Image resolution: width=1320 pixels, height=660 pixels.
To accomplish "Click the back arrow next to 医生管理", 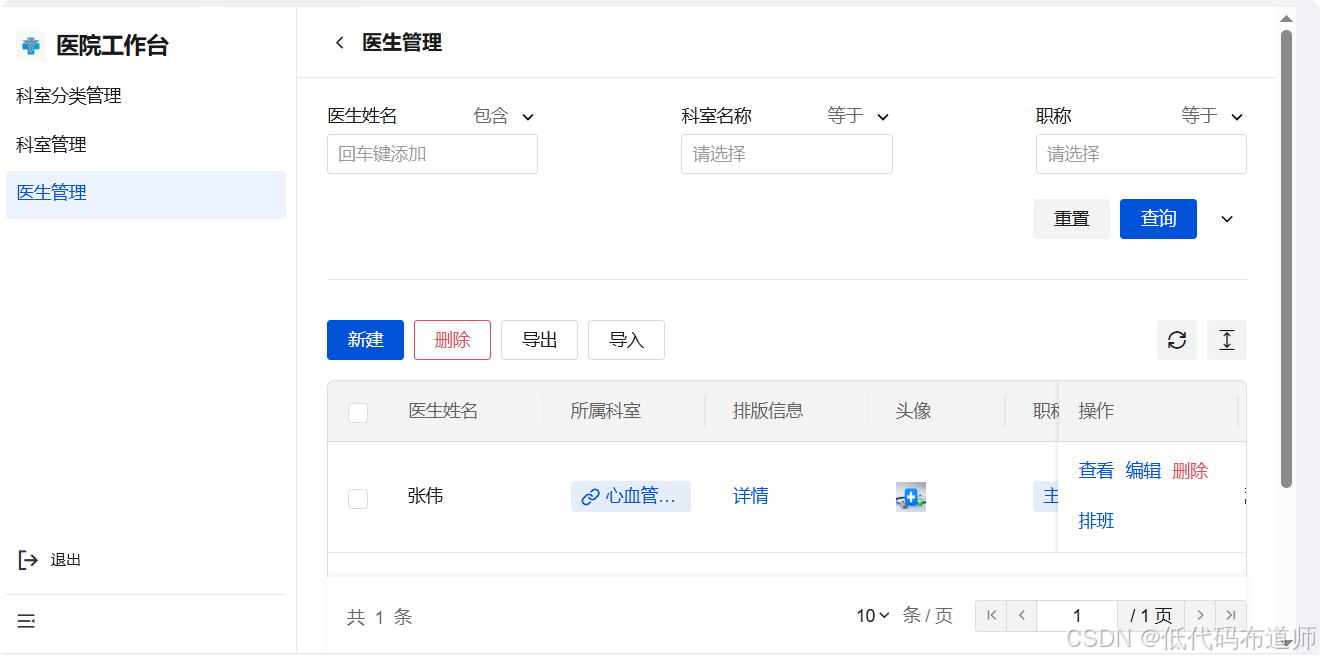I will coord(339,43).
